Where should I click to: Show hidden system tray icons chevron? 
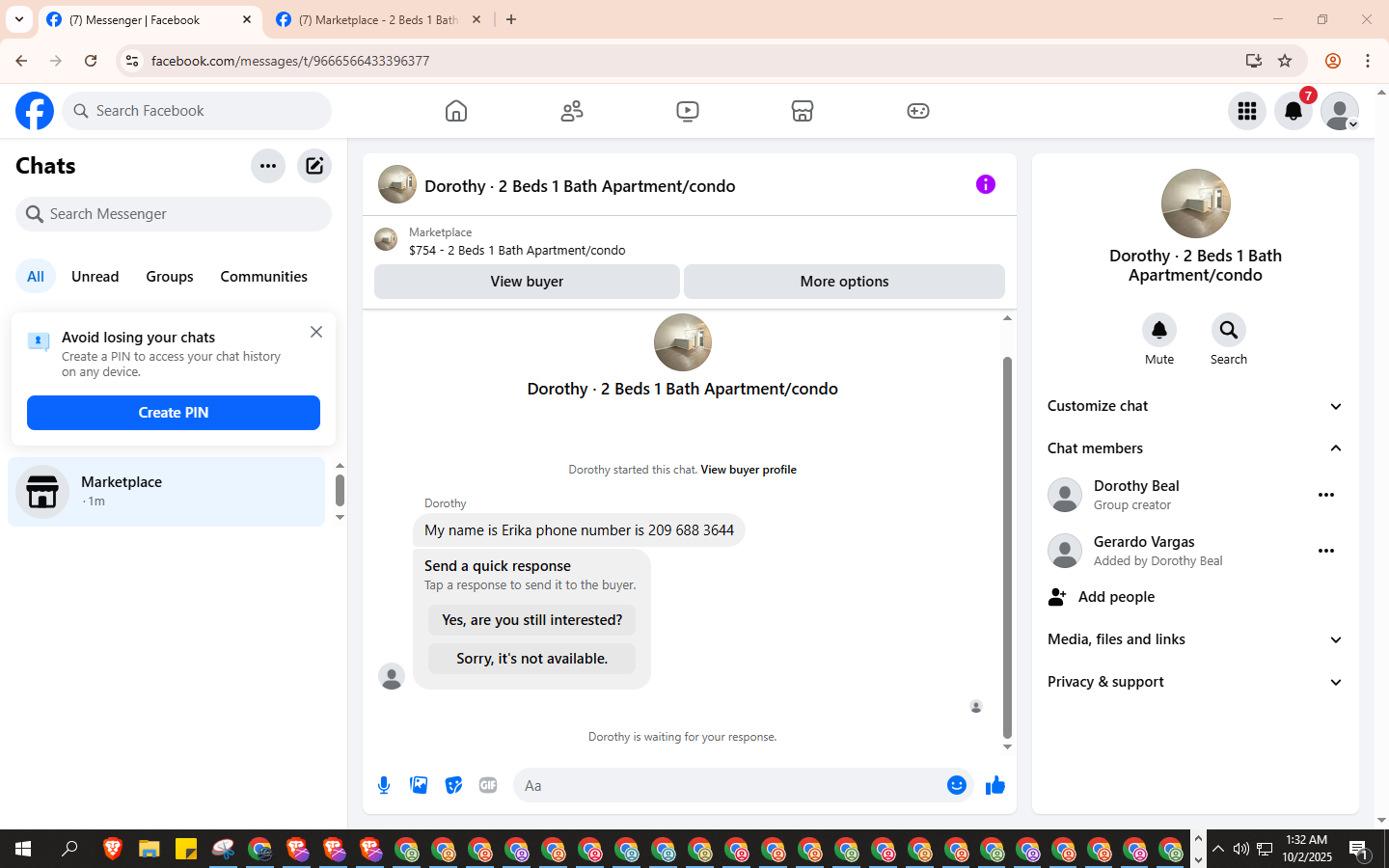coord(1218,850)
